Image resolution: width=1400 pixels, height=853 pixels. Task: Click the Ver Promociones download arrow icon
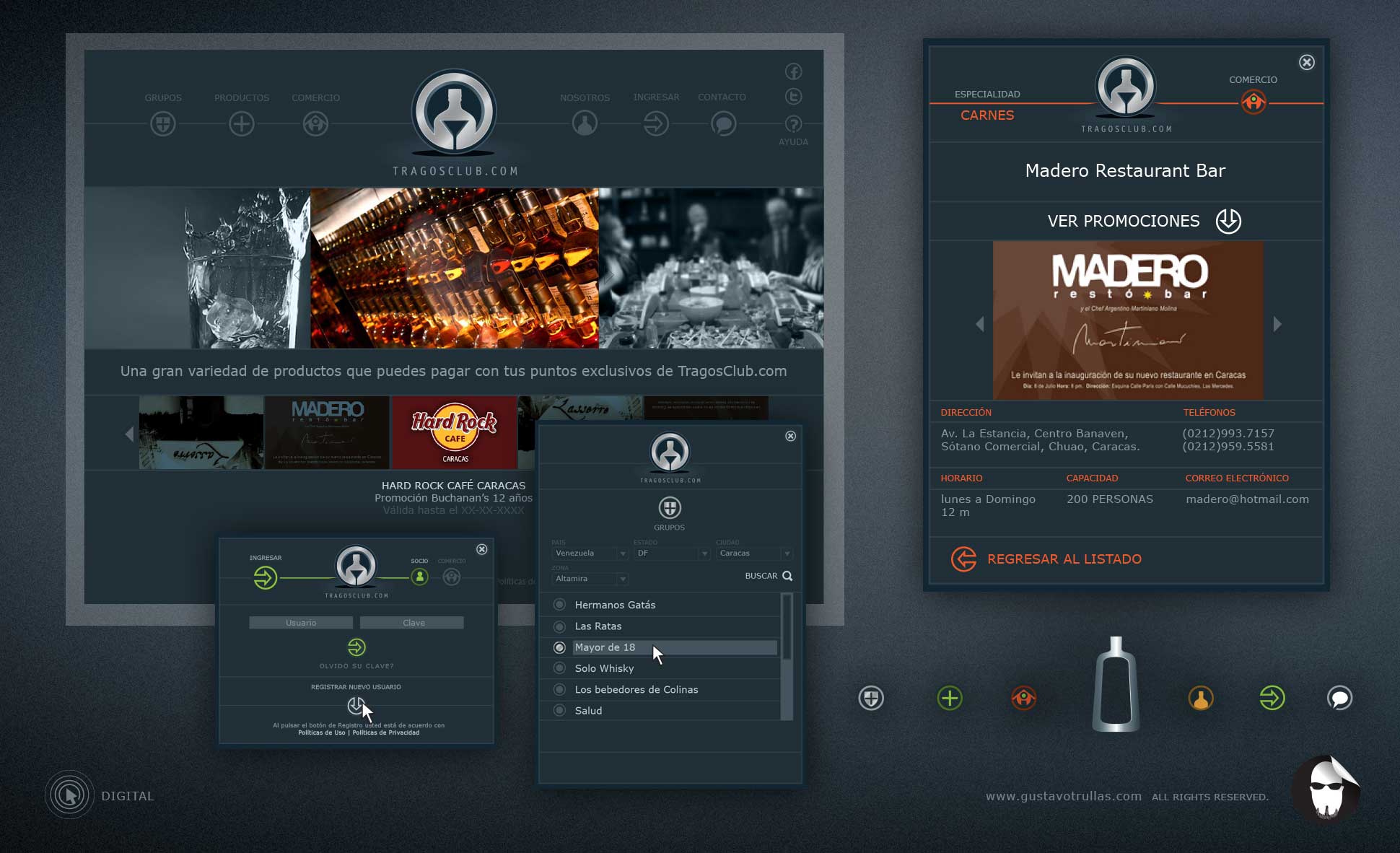(x=1228, y=221)
